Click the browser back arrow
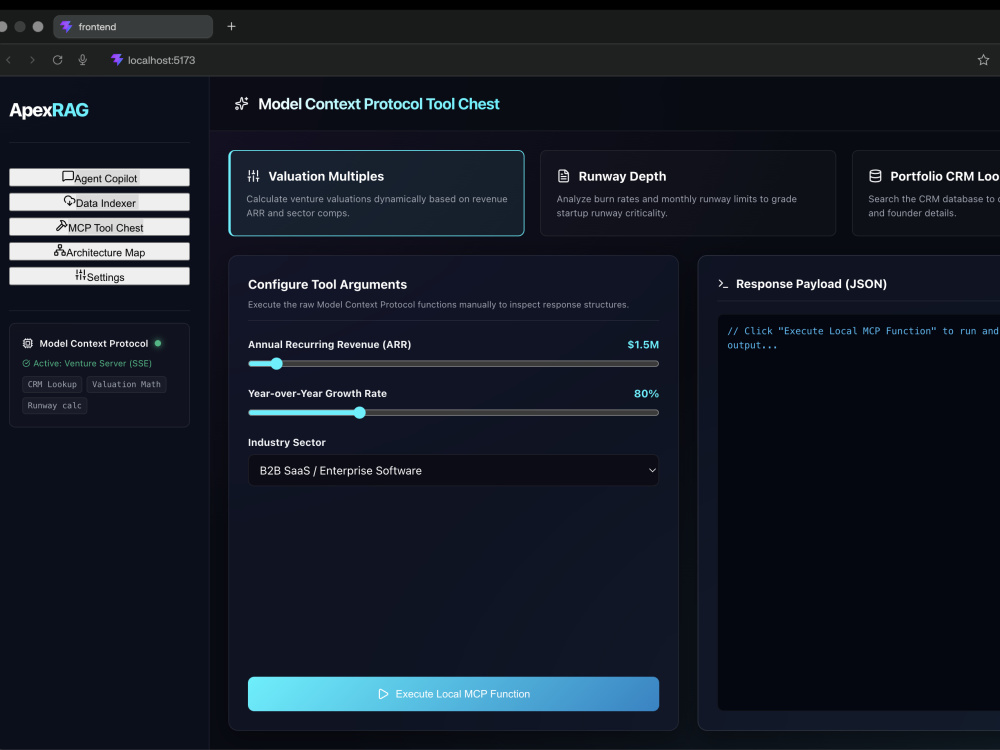Viewport: 1000px width, 750px height. 8,60
